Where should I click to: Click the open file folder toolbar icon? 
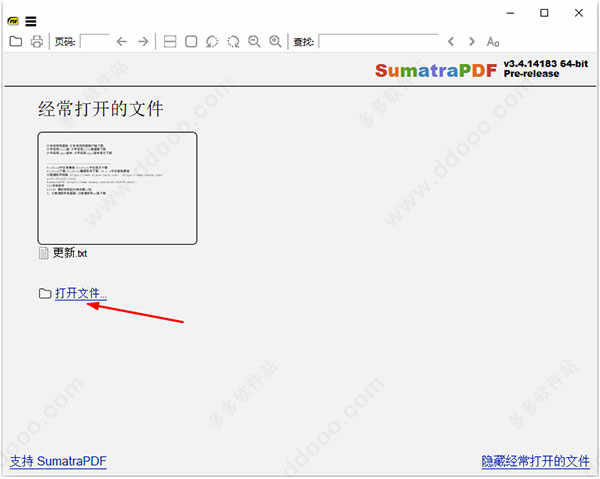(16, 41)
